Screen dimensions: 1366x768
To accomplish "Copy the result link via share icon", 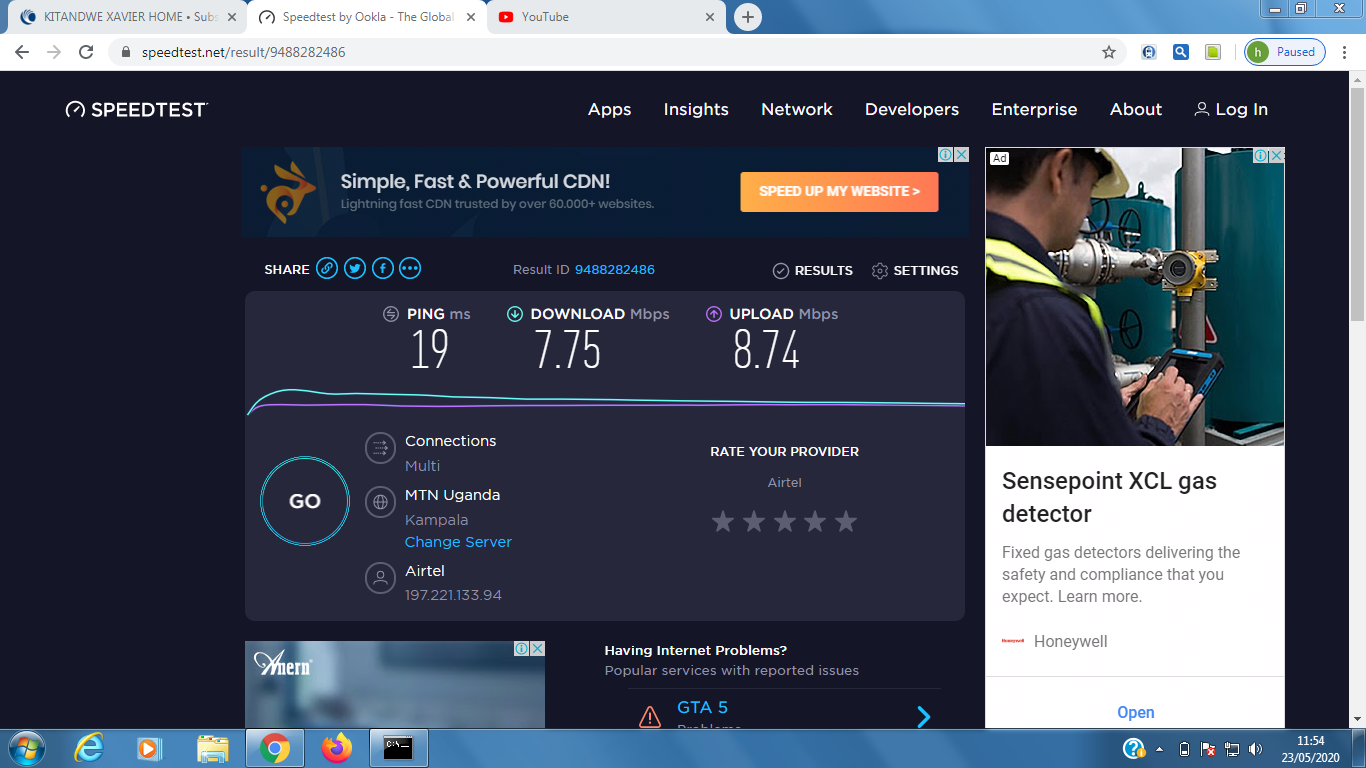I will click(x=327, y=268).
